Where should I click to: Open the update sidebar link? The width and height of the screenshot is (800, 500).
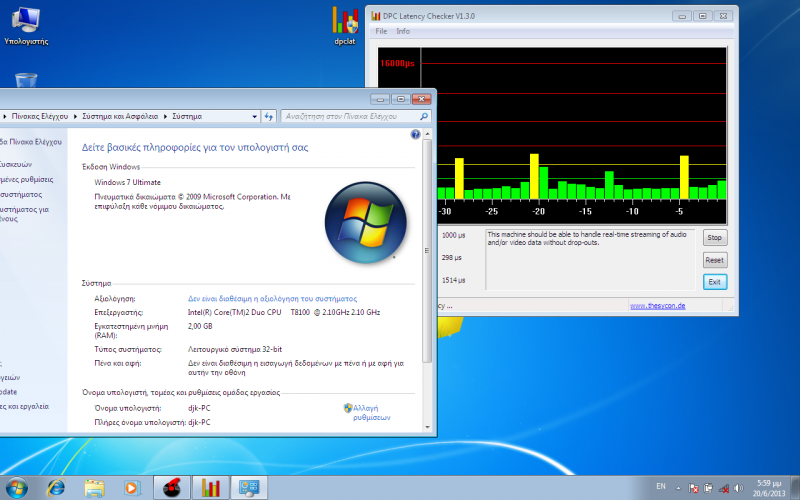pyautogui.click(x=9, y=392)
